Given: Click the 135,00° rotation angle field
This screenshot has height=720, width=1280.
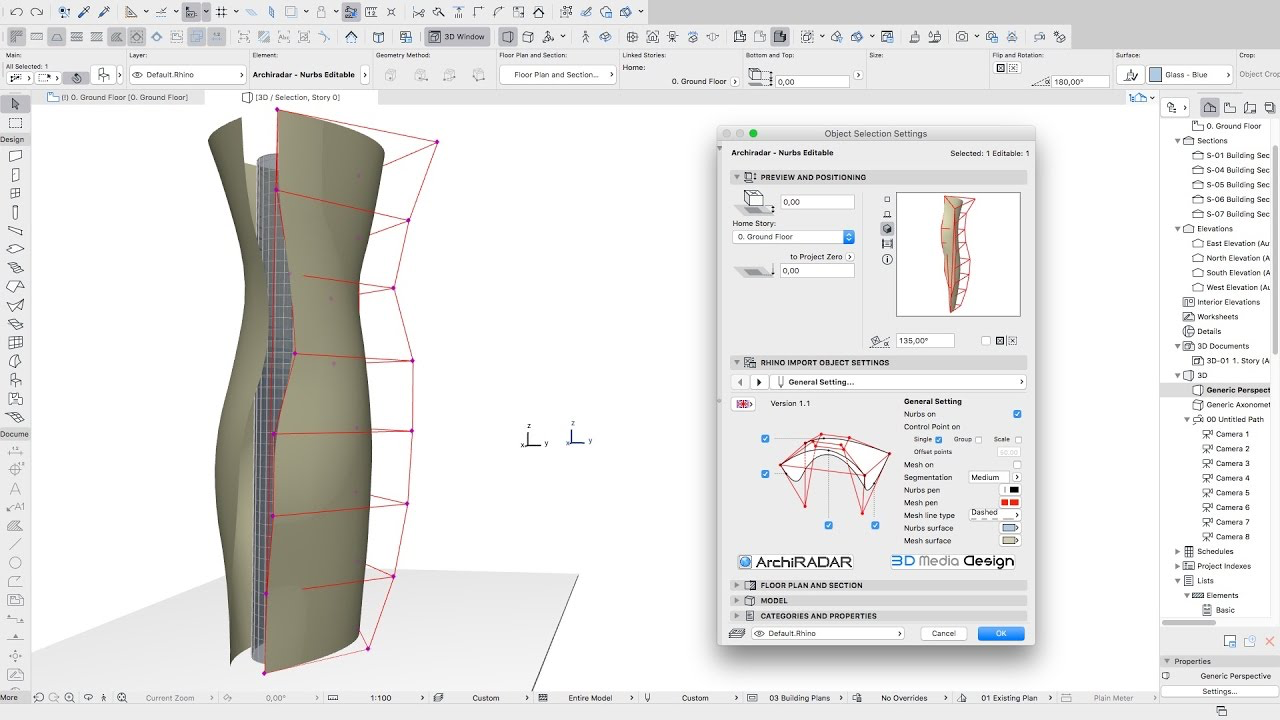Looking at the screenshot, I should (x=924, y=341).
